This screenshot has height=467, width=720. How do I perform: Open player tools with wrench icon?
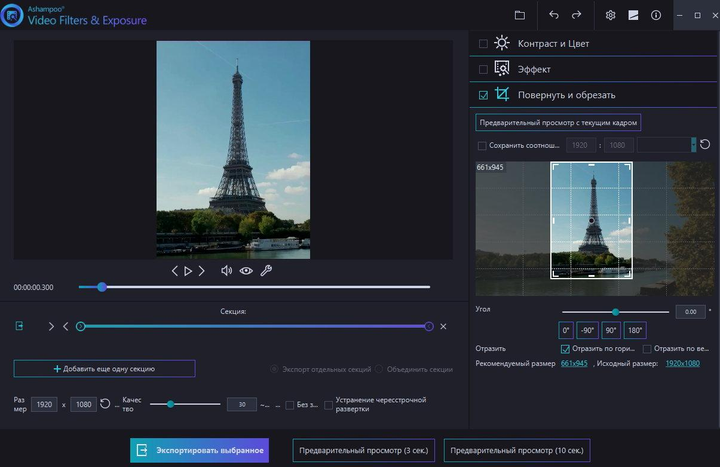click(266, 271)
